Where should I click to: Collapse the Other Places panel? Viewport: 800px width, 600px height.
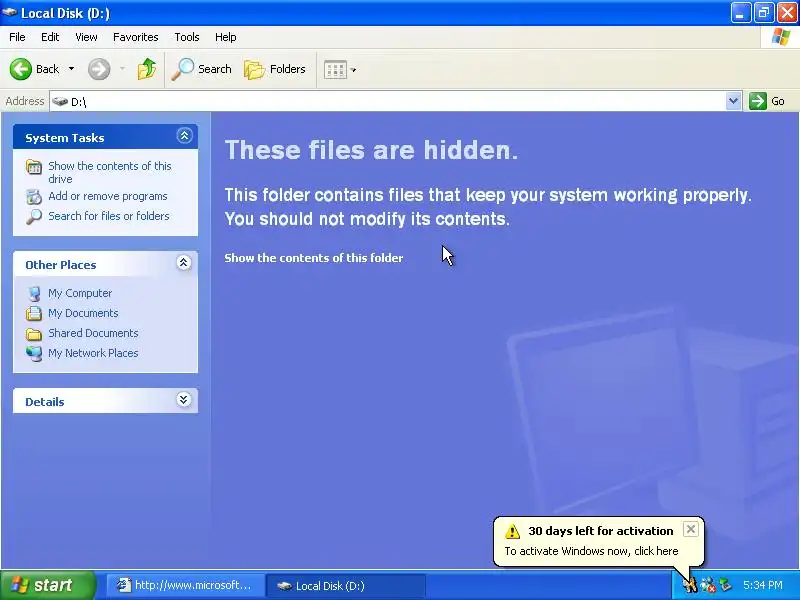click(x=184, y=263)
